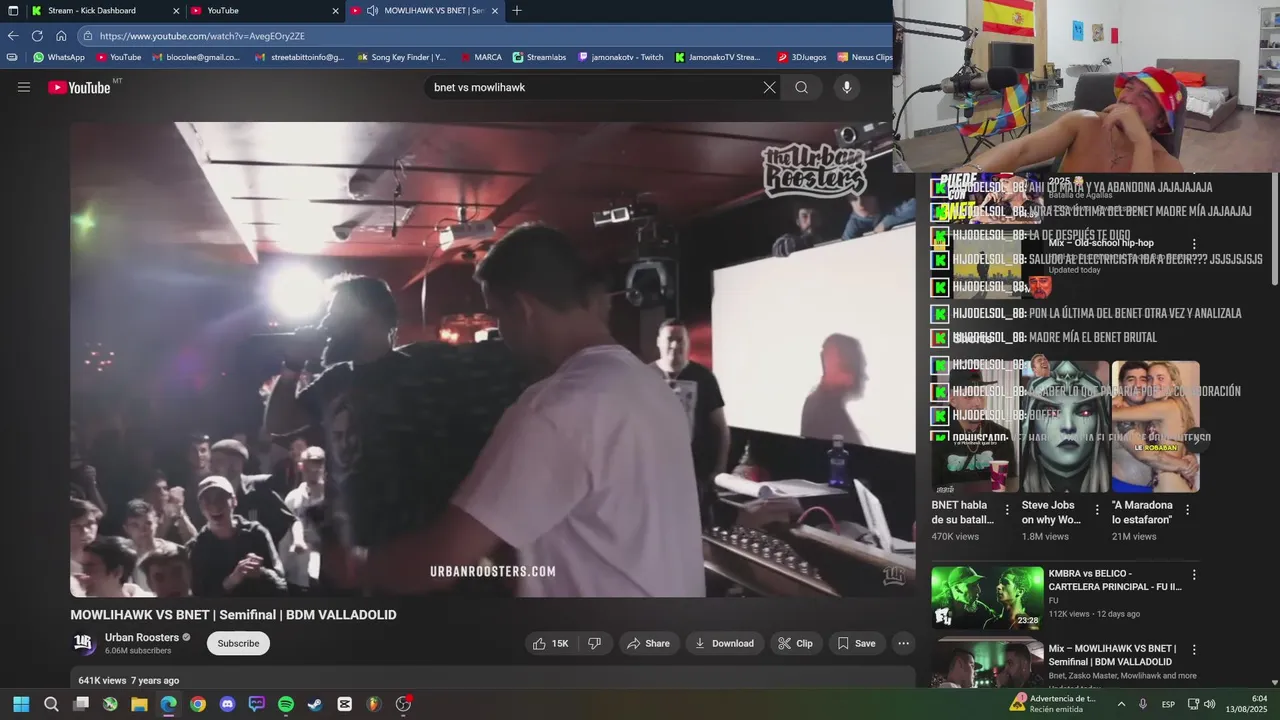View site information lock icon in address bar
The image size is (1280, 720).
[88, 36]
